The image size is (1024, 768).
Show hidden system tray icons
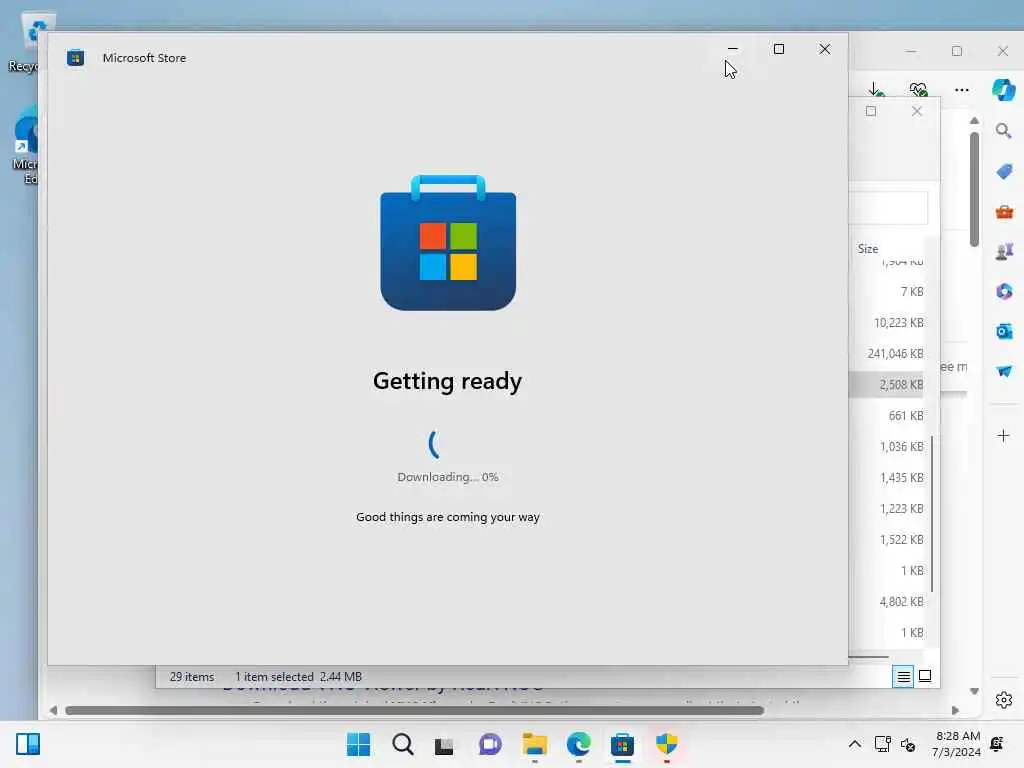(854, 744)
